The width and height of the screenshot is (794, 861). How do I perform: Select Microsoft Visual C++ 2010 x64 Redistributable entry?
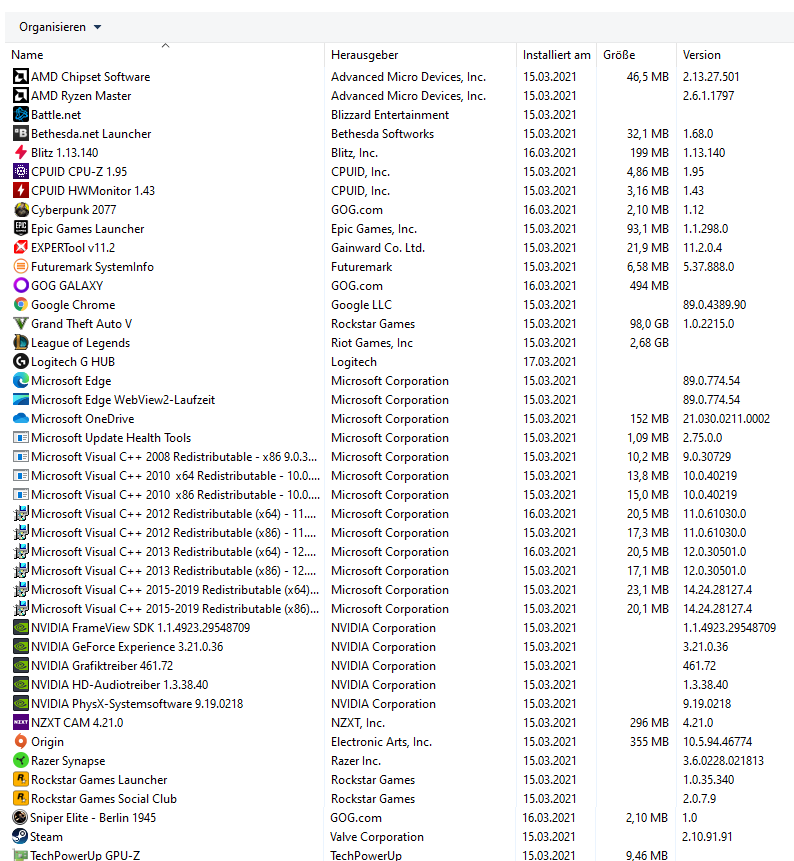(x=175, y=476)
